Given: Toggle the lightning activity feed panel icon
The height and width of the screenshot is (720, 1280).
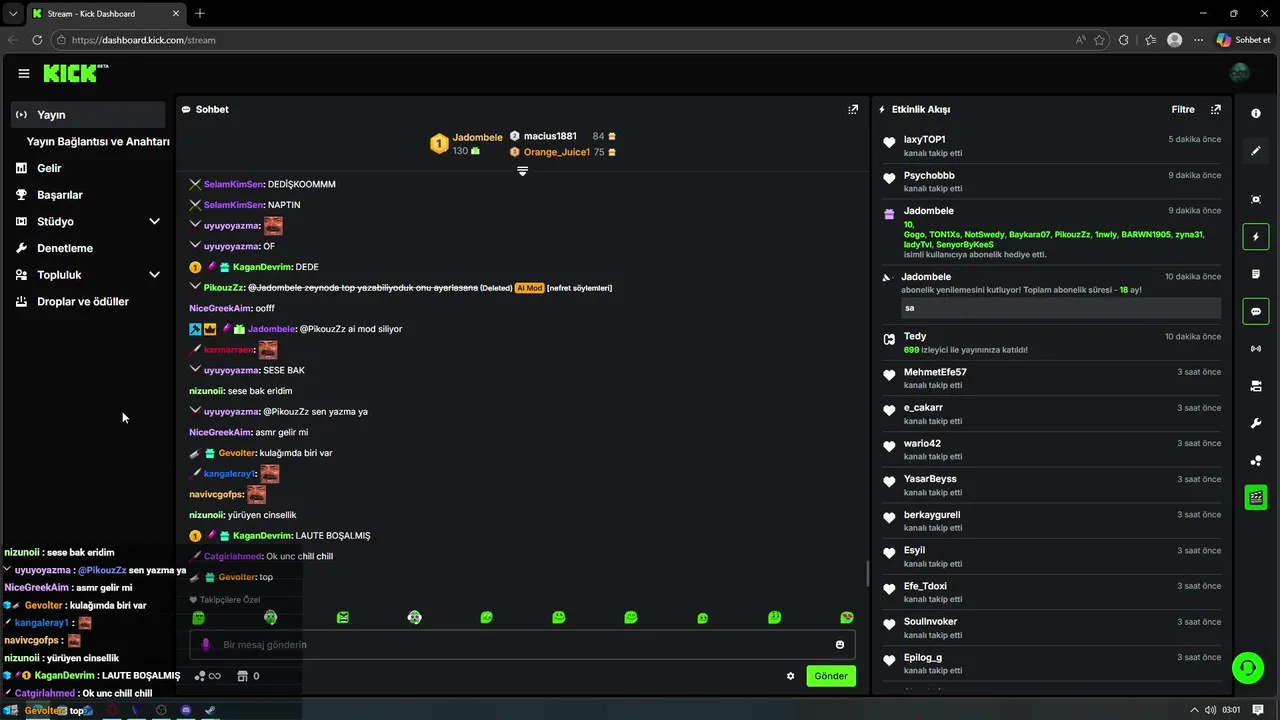Looking at the screenshot, I should (x=1256, y=237).
